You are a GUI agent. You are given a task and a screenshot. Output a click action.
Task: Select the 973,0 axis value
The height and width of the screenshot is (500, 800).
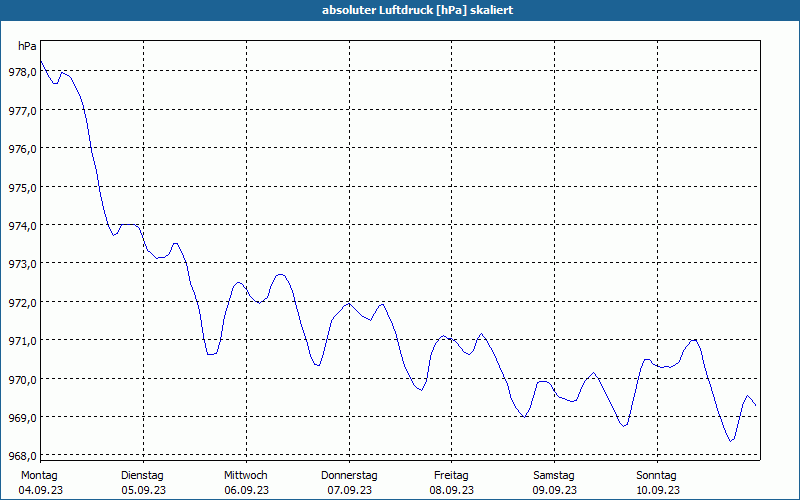pos(23,264)
